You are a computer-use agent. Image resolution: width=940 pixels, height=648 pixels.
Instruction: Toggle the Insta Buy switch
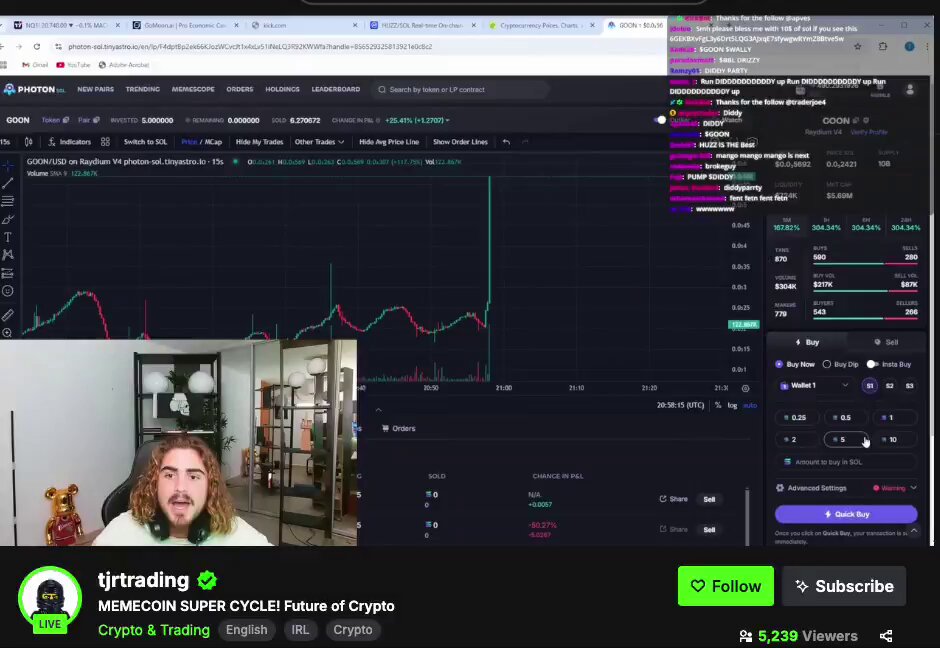point(872,364)
